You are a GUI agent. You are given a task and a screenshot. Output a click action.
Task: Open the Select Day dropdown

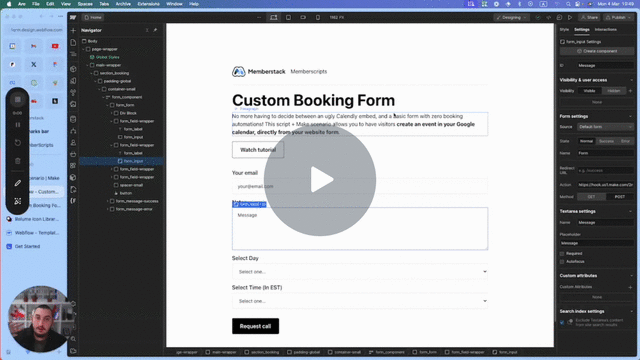click(360, 272)
